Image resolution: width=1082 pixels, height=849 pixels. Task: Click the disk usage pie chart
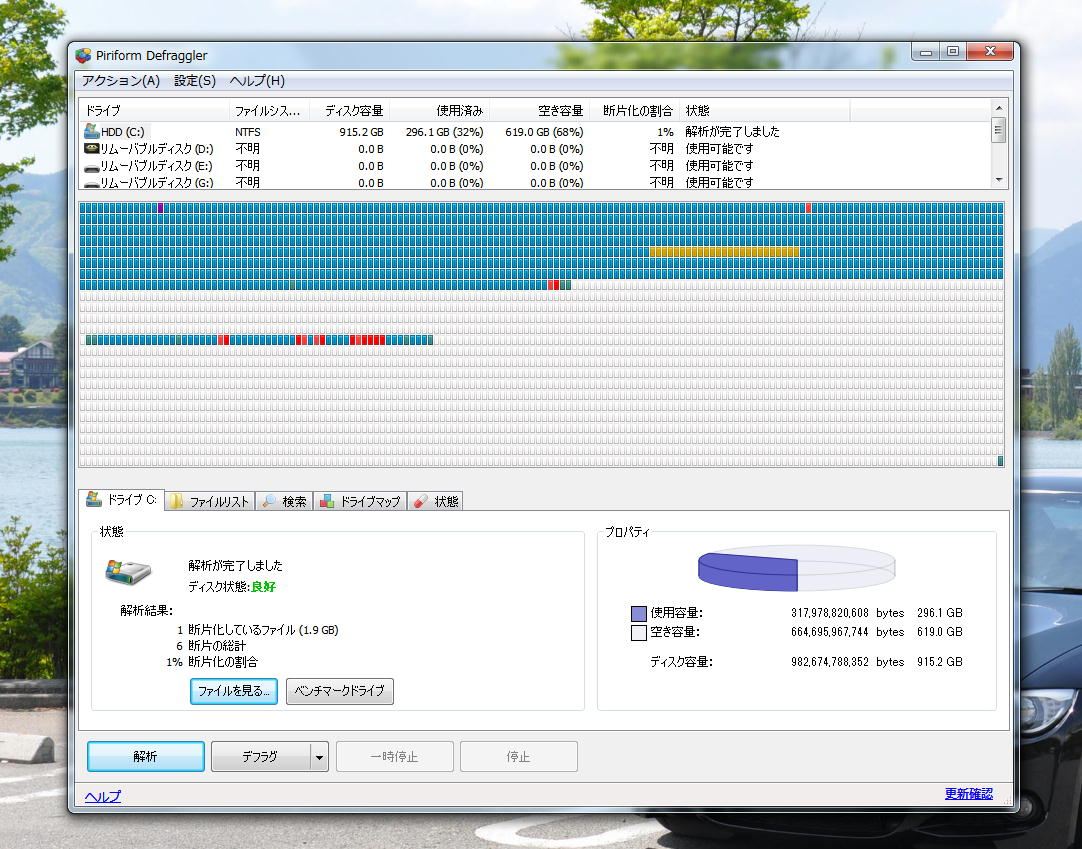(796, 568)
